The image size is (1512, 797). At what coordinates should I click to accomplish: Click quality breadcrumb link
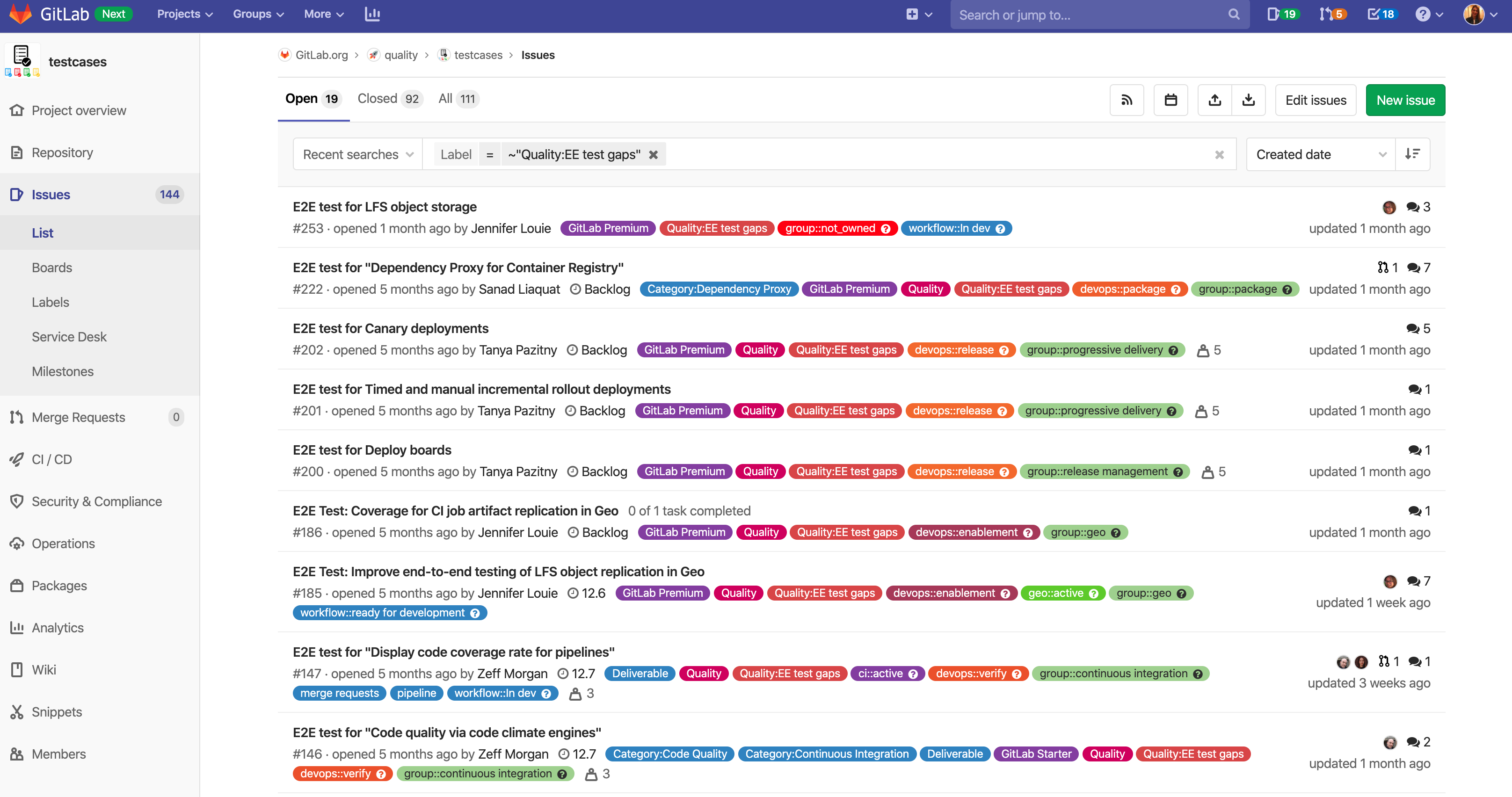coord(401,55)
